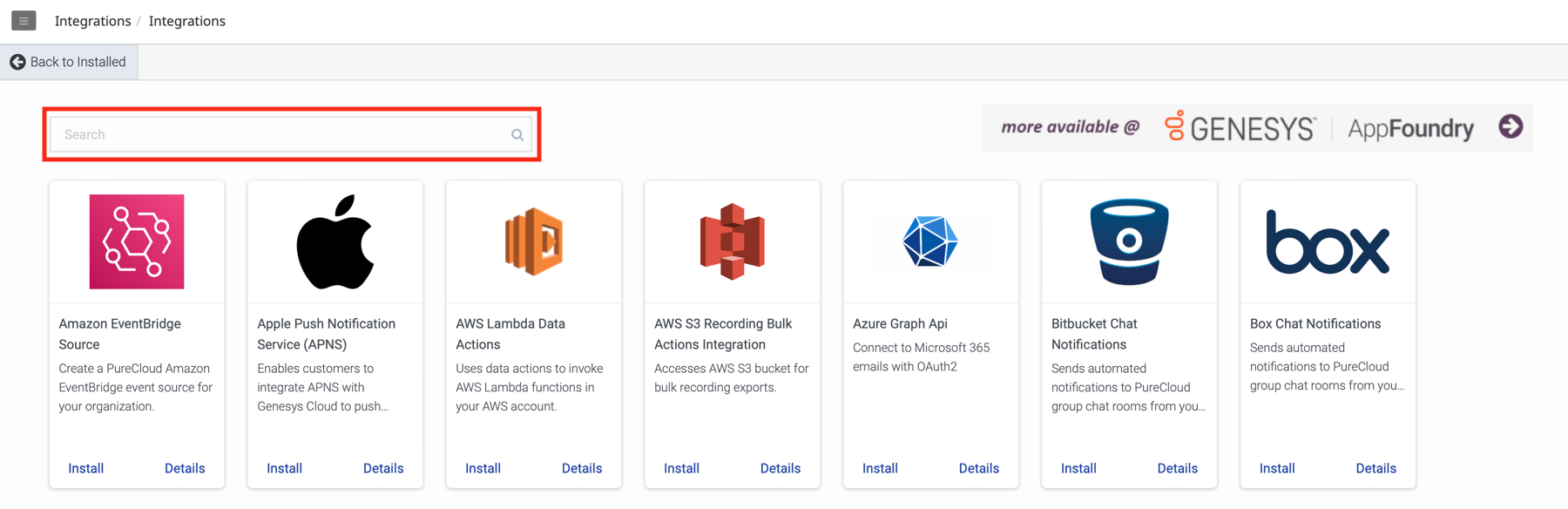Click 'Connect to Microsoft 365 emails' description
Screen dimensions: 1568x509
pyautogui.click(x=922, y=356)
